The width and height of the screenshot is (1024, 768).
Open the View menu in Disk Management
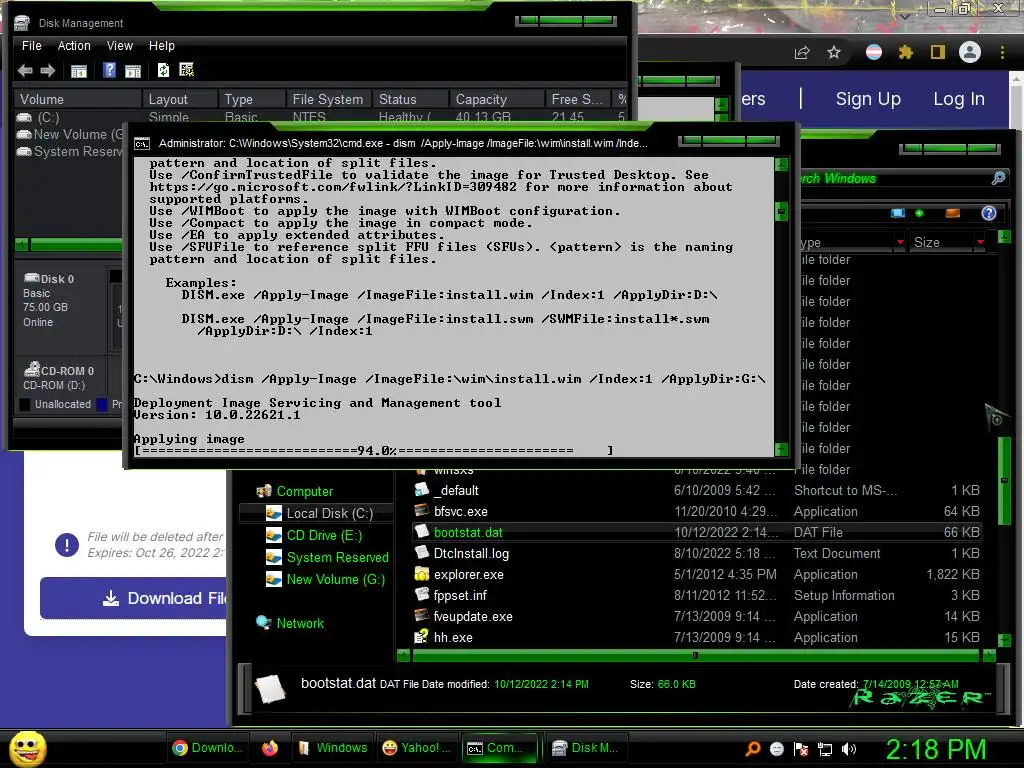coord(120,46)
